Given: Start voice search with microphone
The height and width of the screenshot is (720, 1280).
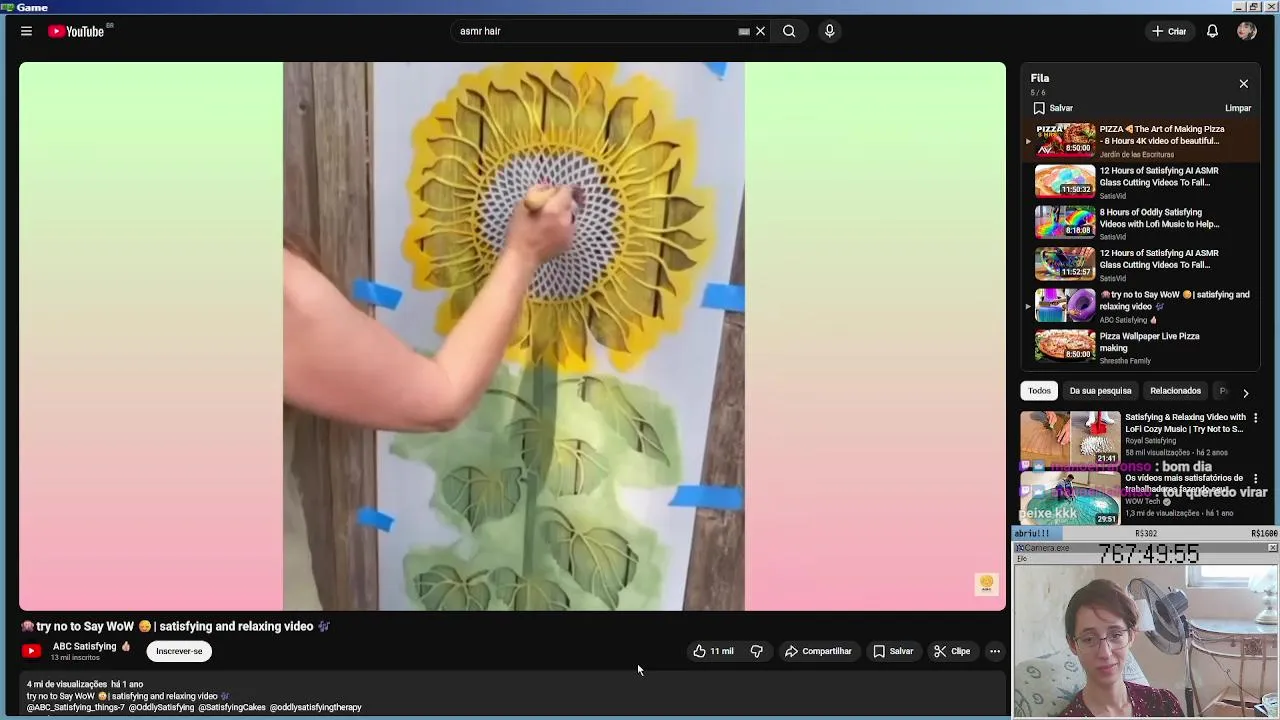Looking at the screenshot, I should tap(829, 31).
